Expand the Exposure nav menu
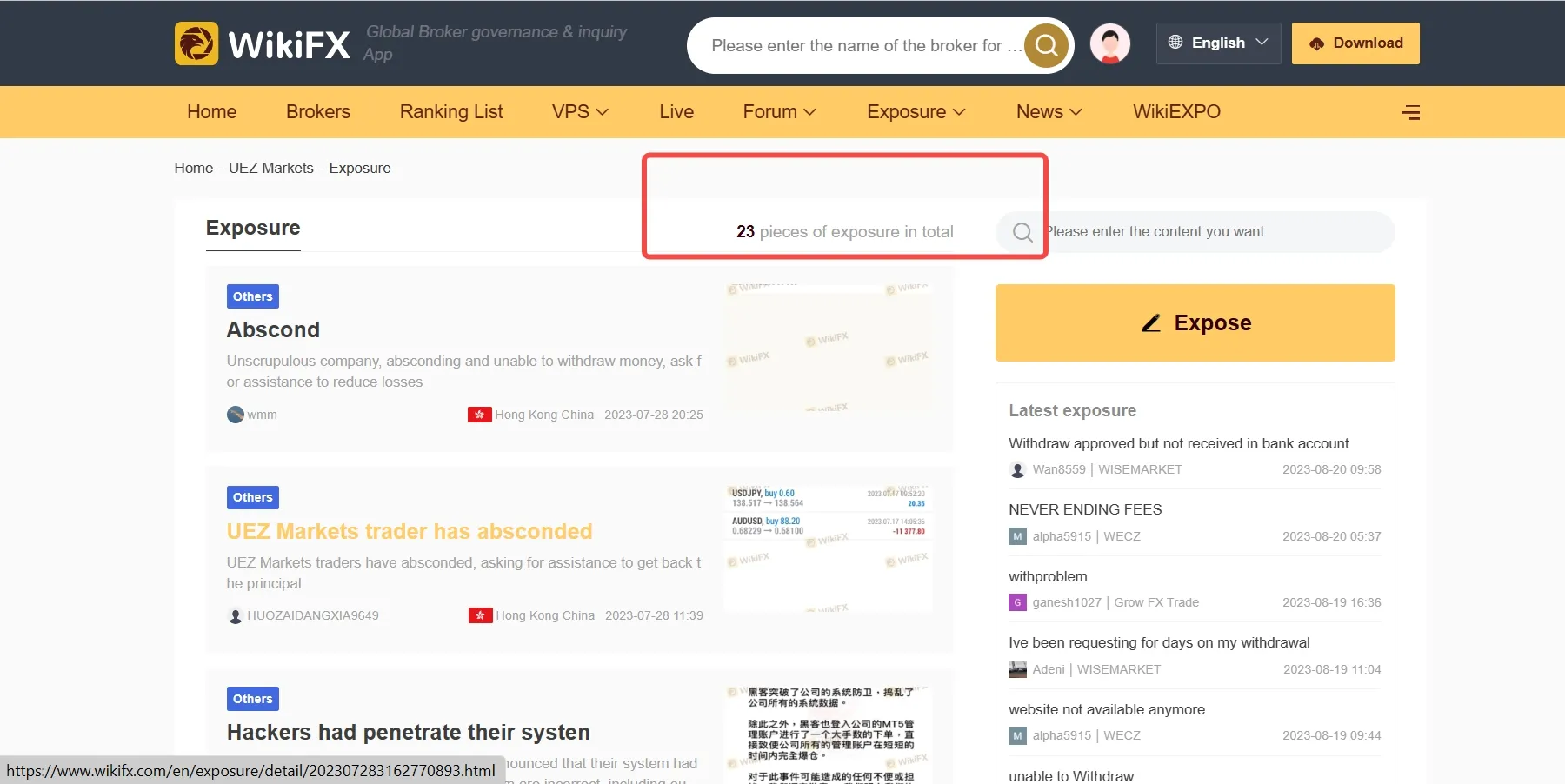The width and height of the screenshot is (1565, 784). pyautogui.click(x=916, y=112)
